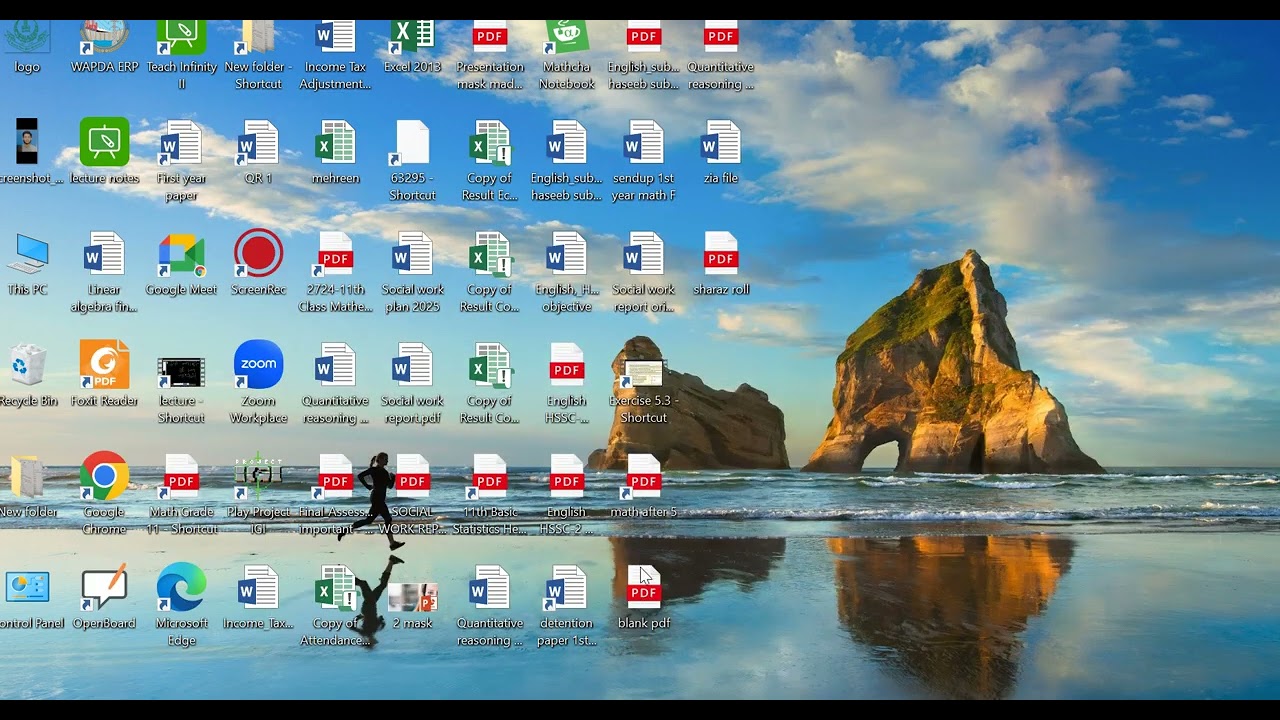Viewport: 1280px width, 720px height.
Task: Select the SOCIAL WORK REP... PDF file
Action: pyautogui.click(x=412, y=494)
